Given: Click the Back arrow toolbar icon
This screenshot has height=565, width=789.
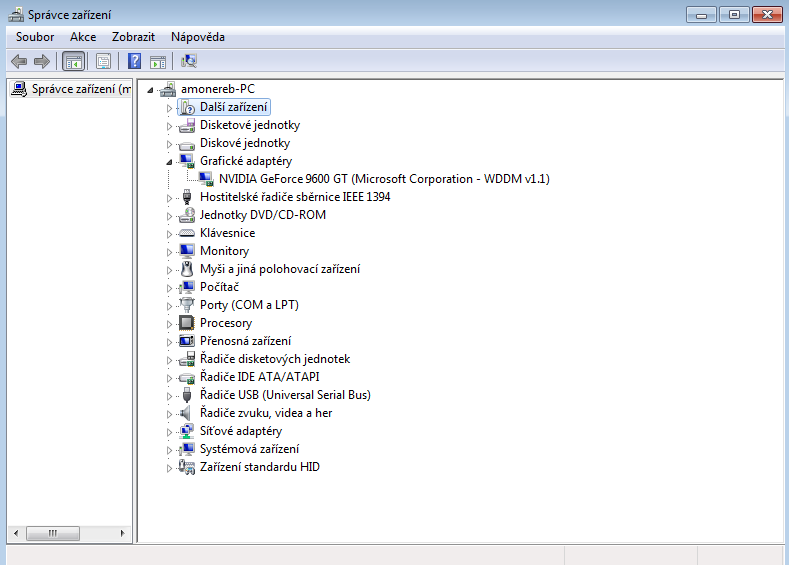Looking at the screenshot, I should point(19,61).
